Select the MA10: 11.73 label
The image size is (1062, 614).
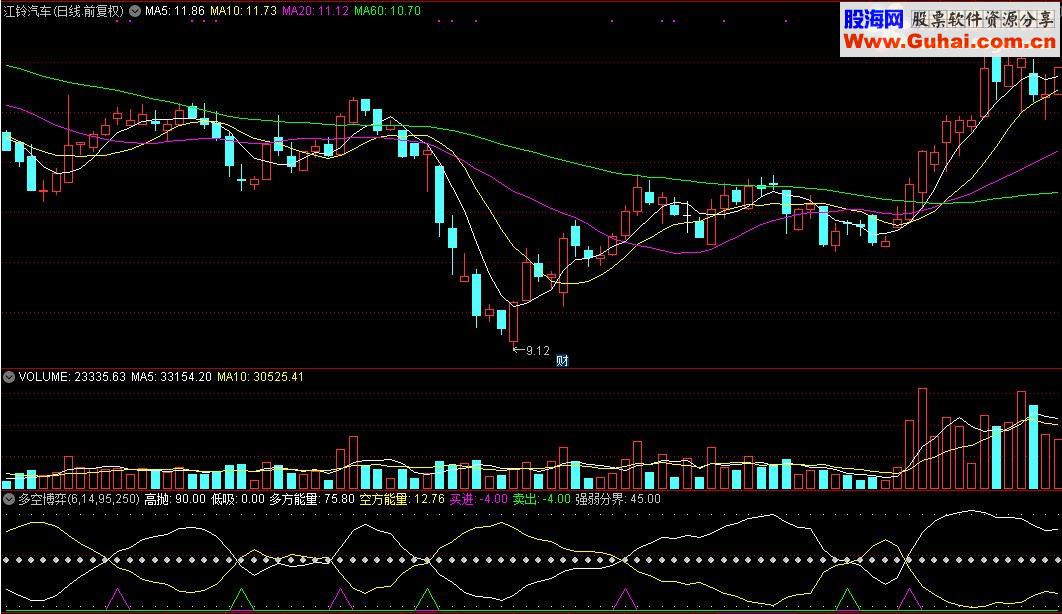click(x=243, y=11)
